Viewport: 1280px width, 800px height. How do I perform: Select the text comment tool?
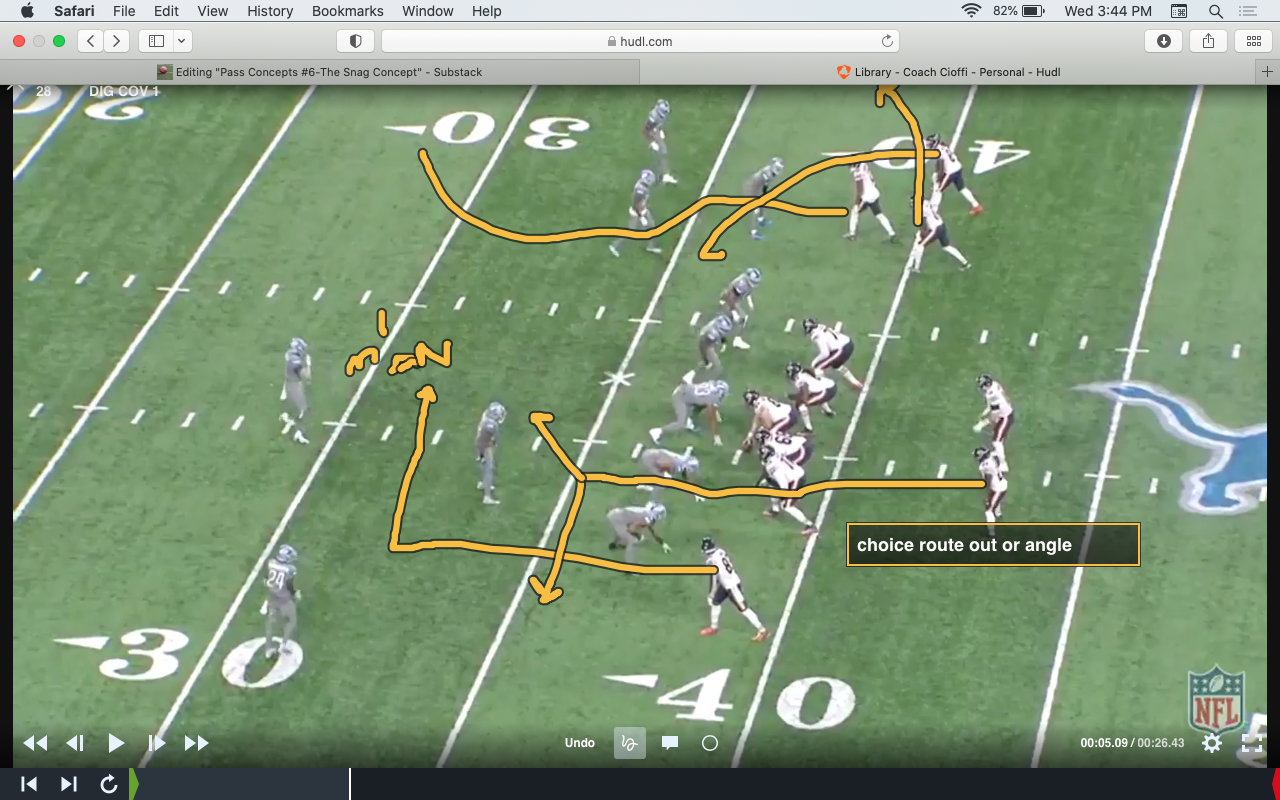pos(670,743)
